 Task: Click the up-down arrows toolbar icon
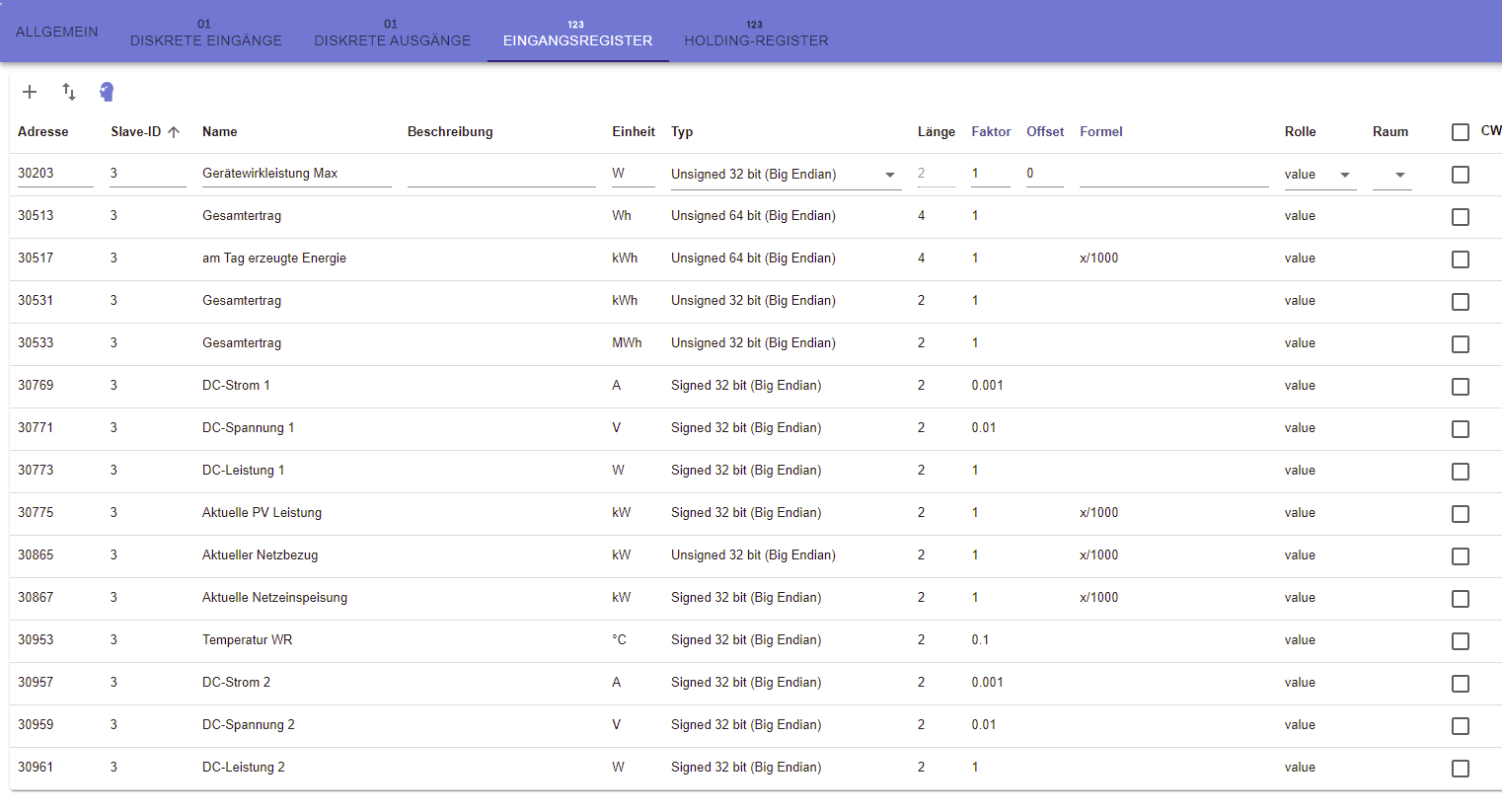click(69, 92)
